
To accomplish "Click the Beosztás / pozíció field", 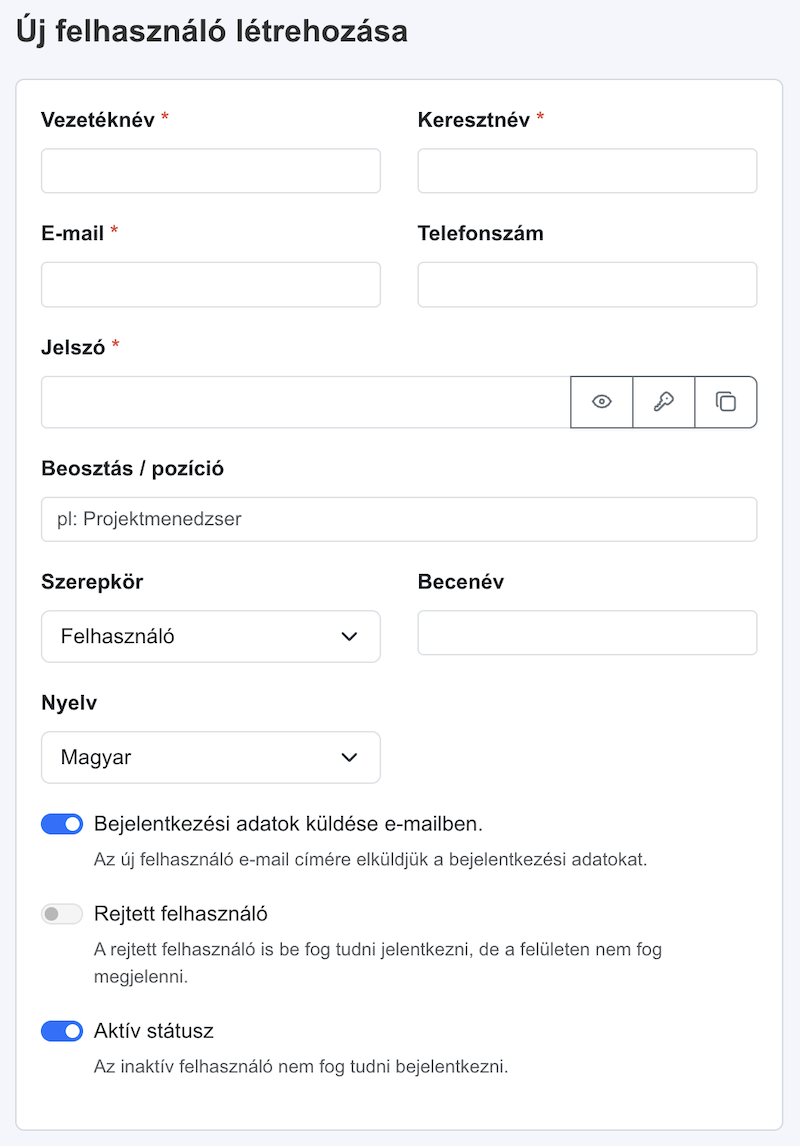I will point(399,520).
